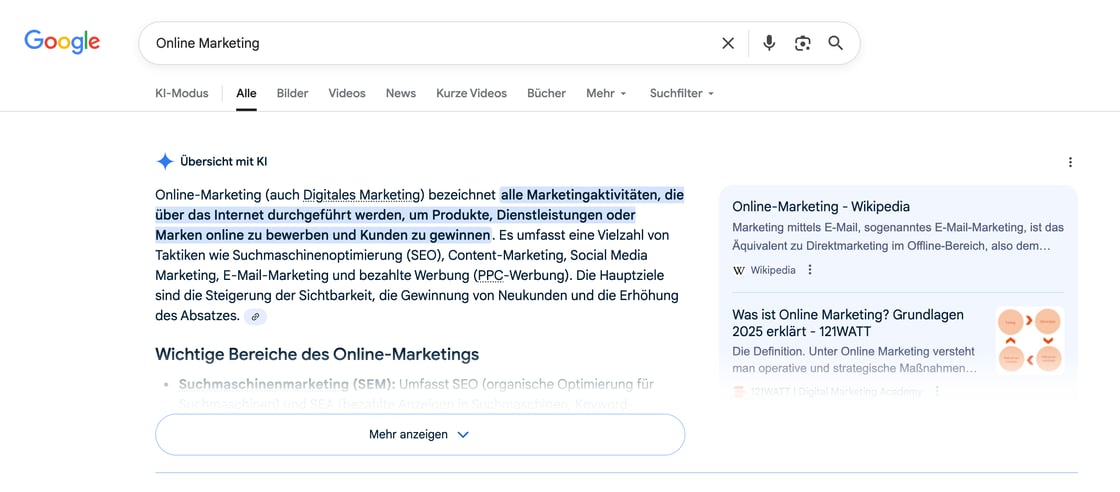Start voice search with microphone icon
Image resolution: width=1120 pixels, height=492 pixels.
click(x=769, y=43)
